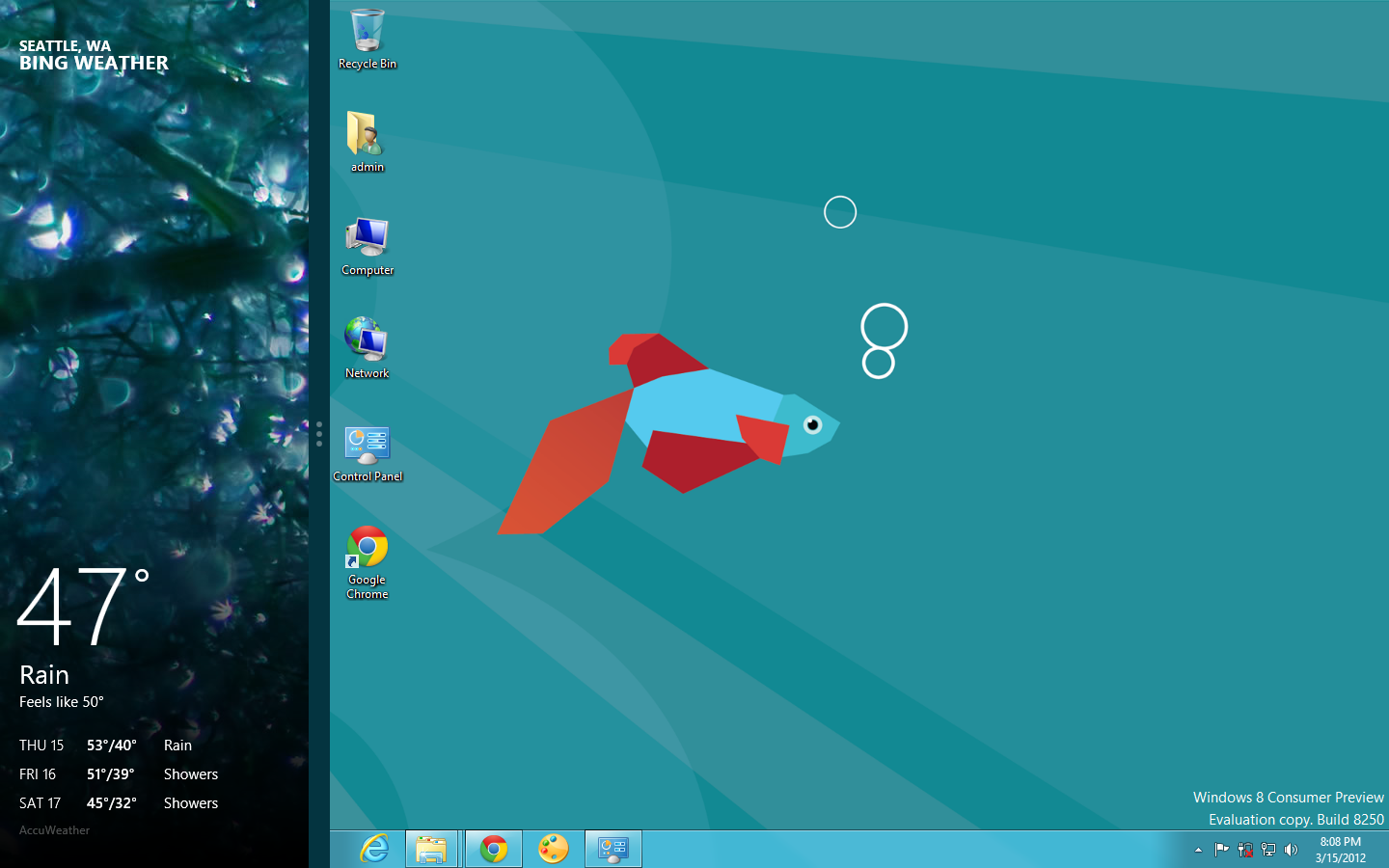This screenshot has height=868, width=1389.
Task: Click the 45°/32° temperature value
Action: click(112, 803)
